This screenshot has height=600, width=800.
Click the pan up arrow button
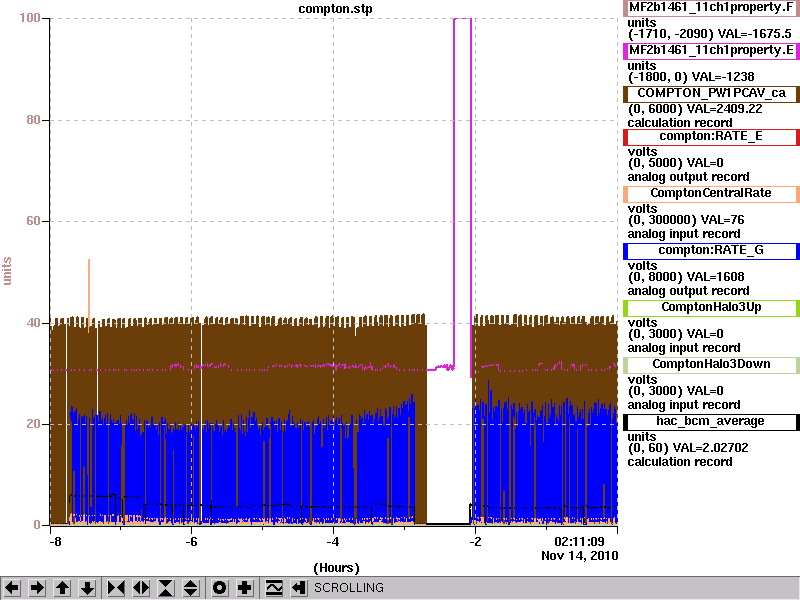coord(63,588)
